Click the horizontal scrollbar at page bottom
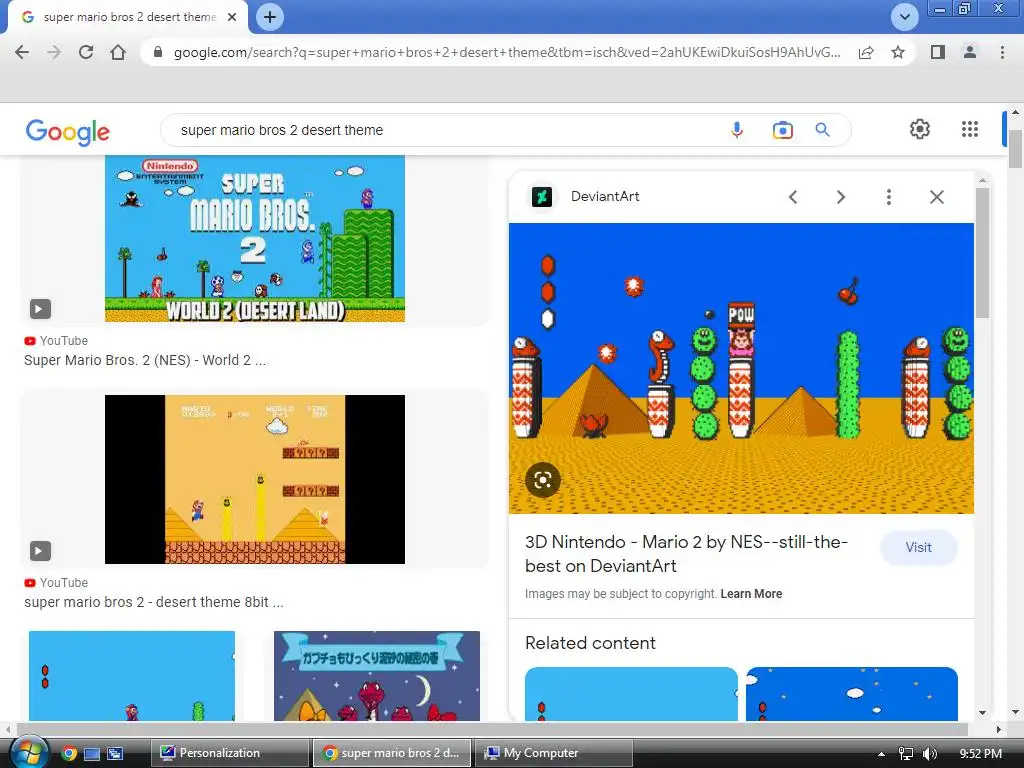The height and width of the screenshot is (768, 1024). pos(492,728)
